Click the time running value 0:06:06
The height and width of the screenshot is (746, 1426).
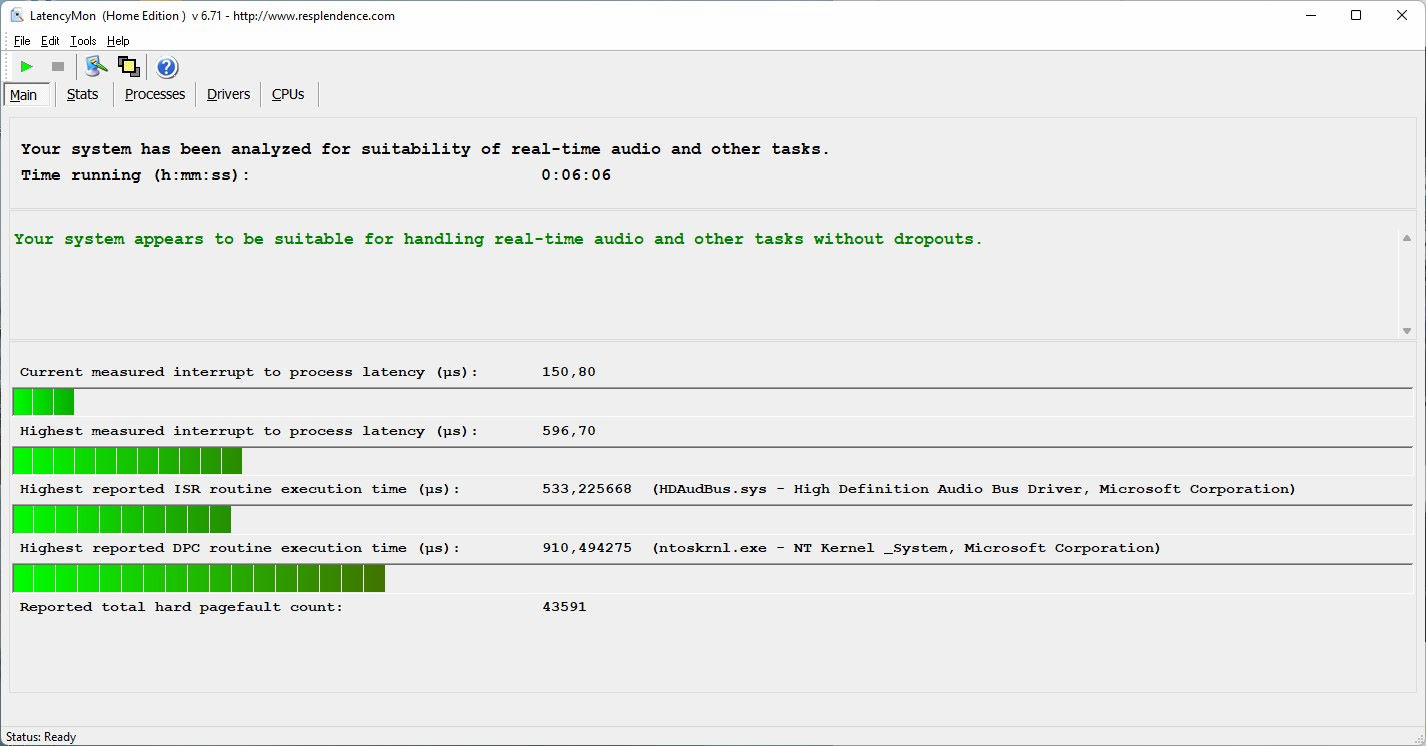coord(576,175)
